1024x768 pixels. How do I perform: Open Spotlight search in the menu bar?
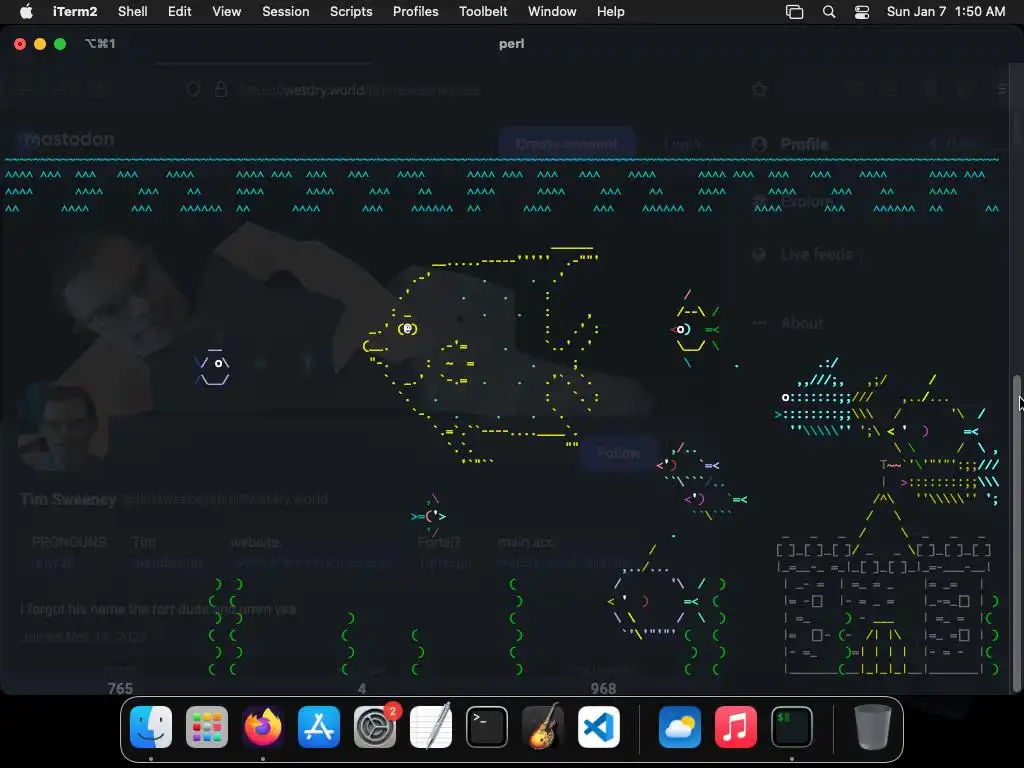pos(829,12)
